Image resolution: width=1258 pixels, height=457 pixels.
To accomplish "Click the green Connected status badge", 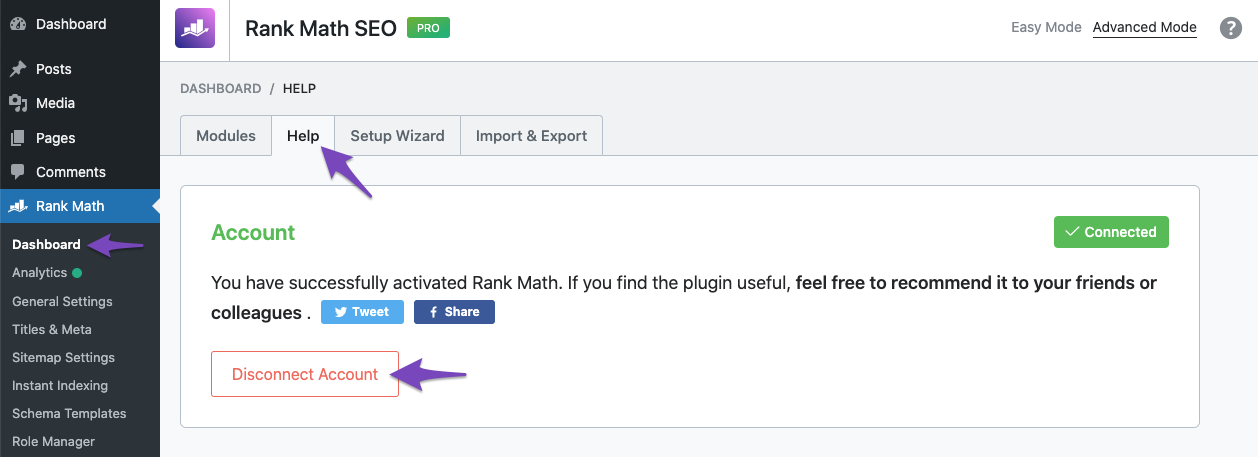I will (1111, 232).
